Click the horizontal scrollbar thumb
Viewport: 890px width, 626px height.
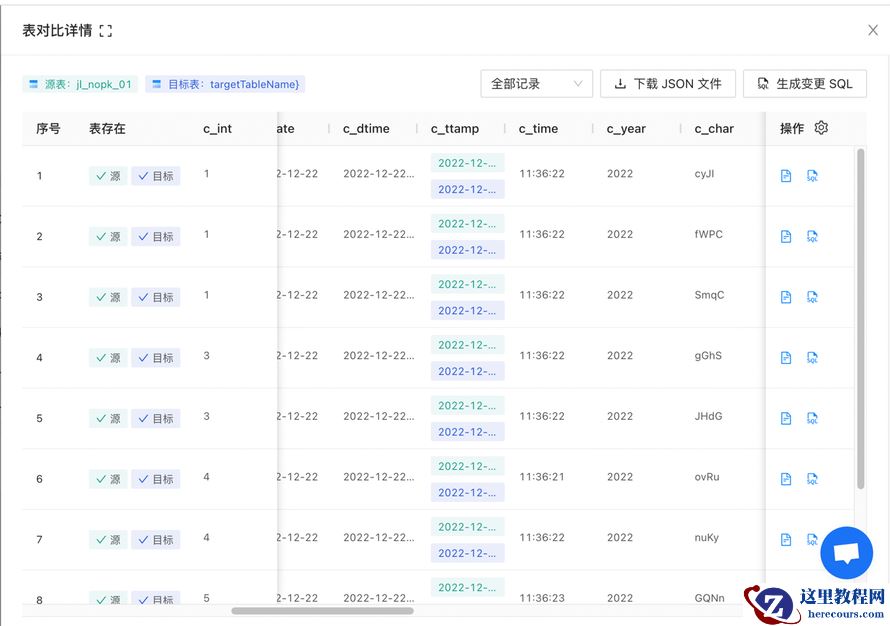322,611
